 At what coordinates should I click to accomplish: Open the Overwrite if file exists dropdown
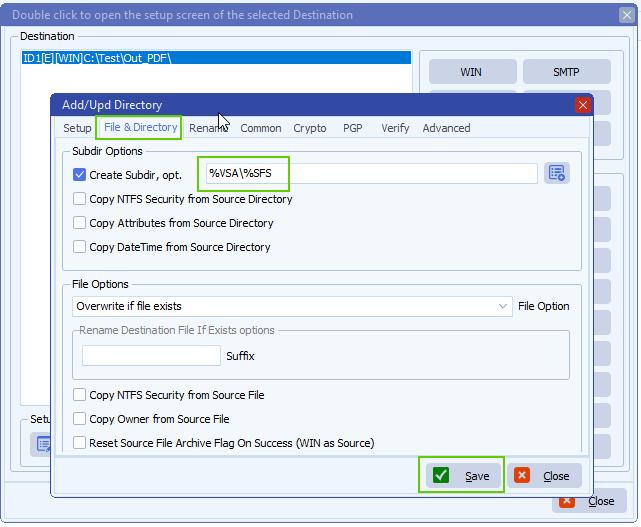(x=503, y=306)
